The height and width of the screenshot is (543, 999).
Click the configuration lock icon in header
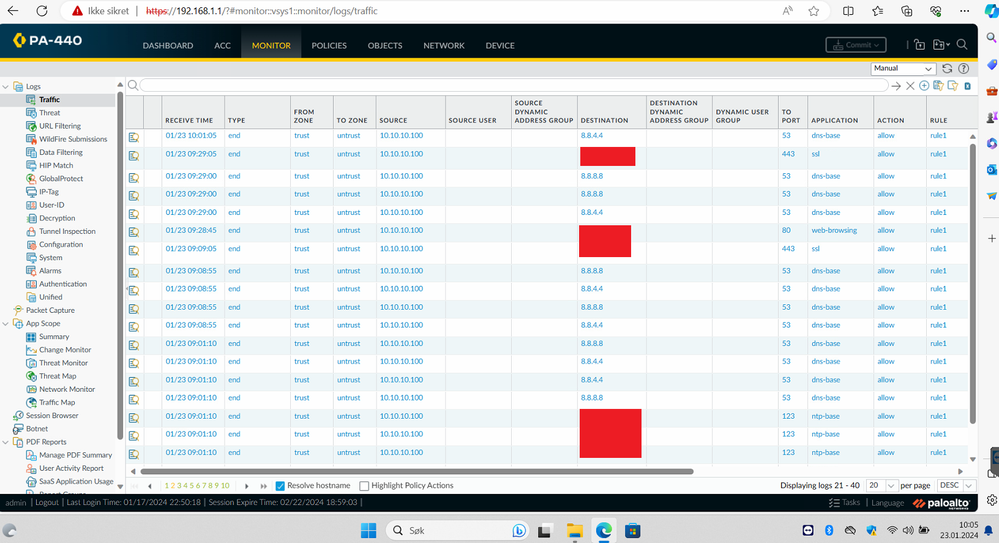[x=919, y=45]
